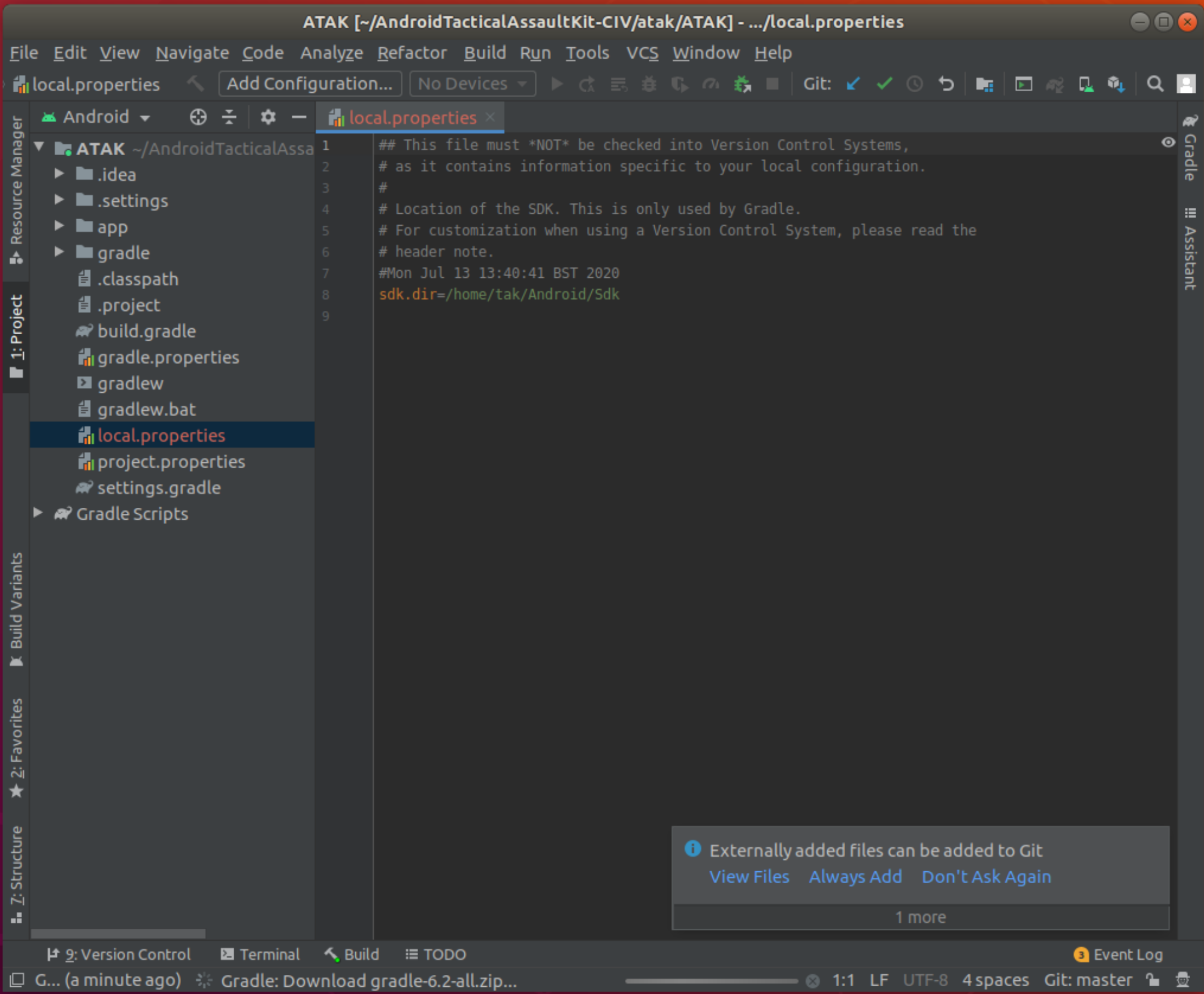Image resolution: width=1204 pixels, height=994 pixels.
Task: Click the Debug app bug icon
Action: point(649,84)
